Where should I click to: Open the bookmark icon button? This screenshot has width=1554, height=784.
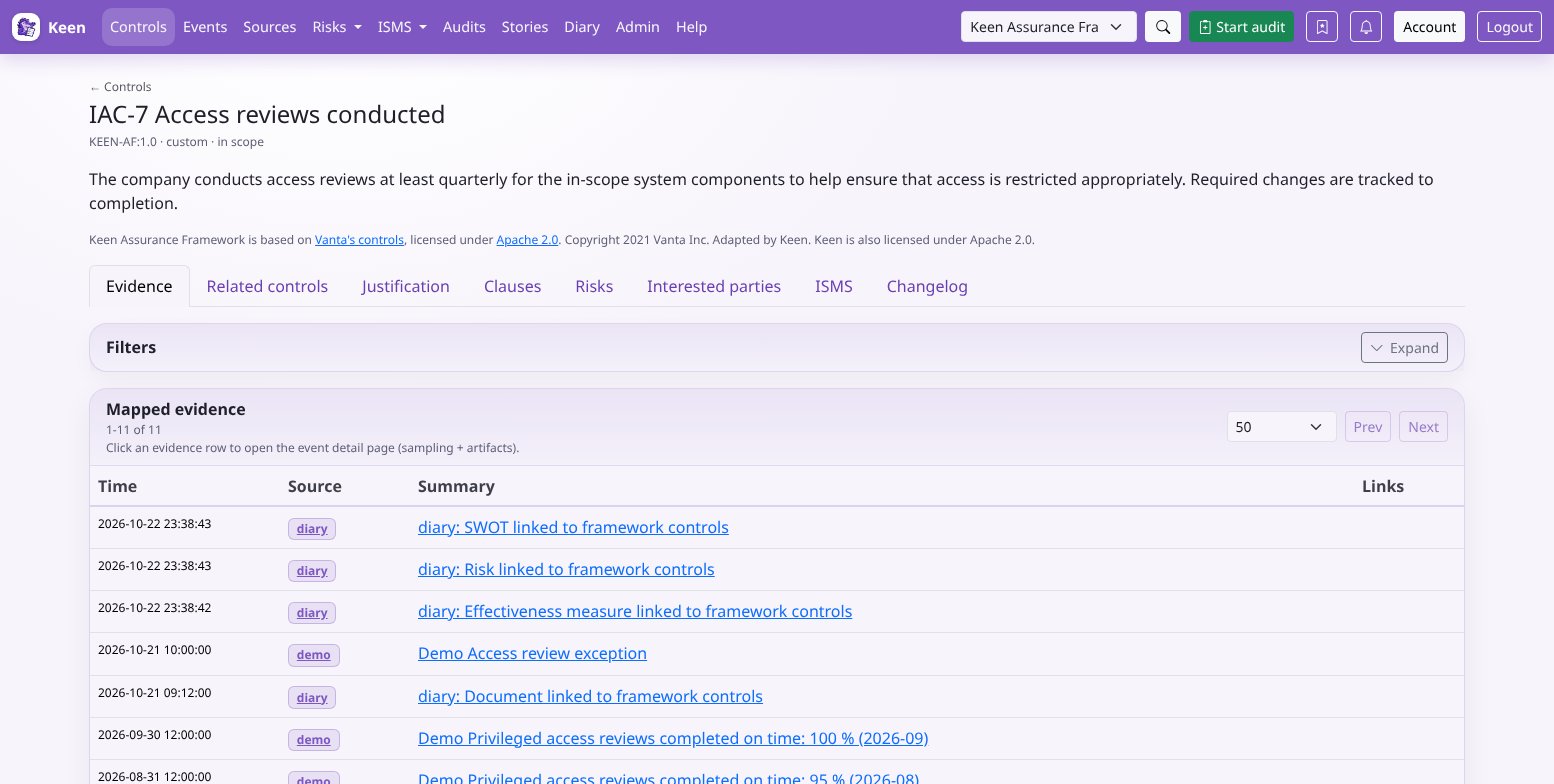coord(1322,27)
